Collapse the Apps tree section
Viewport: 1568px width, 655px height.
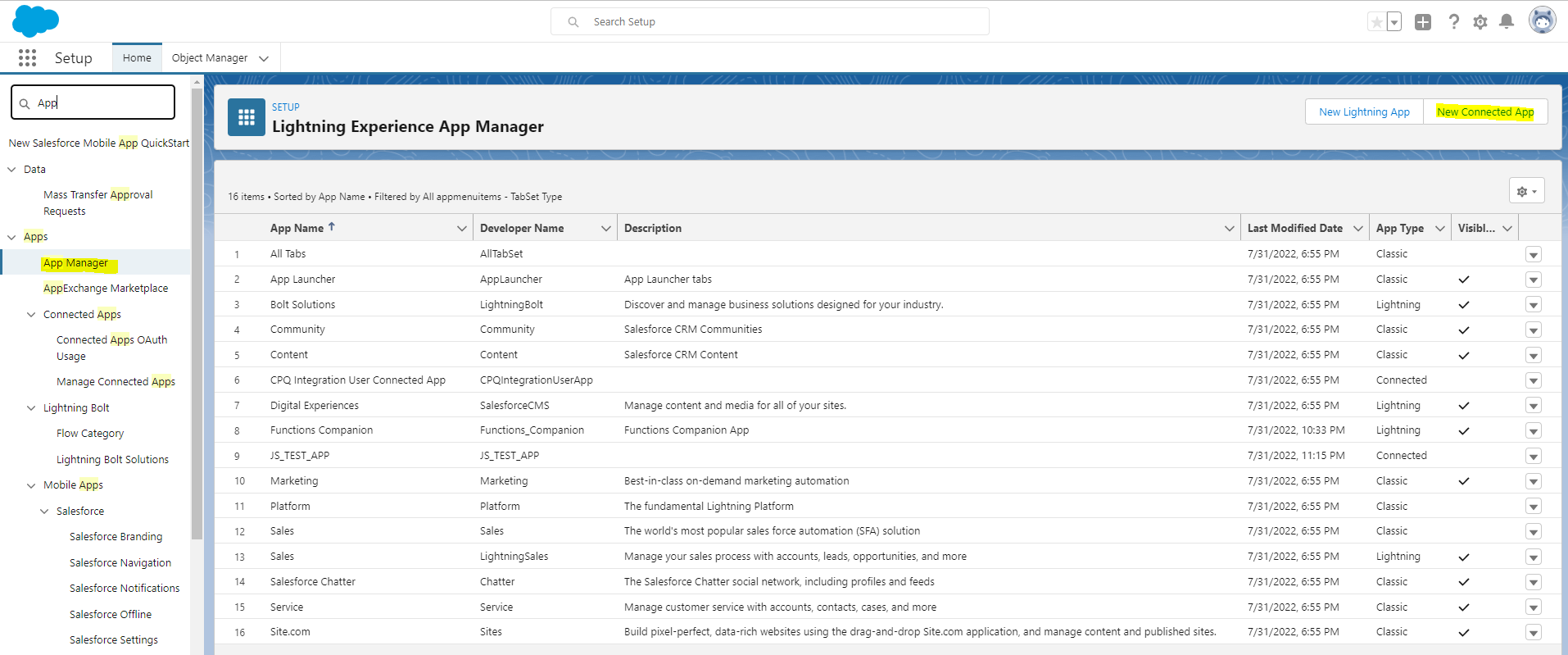(x=11, y=237)
